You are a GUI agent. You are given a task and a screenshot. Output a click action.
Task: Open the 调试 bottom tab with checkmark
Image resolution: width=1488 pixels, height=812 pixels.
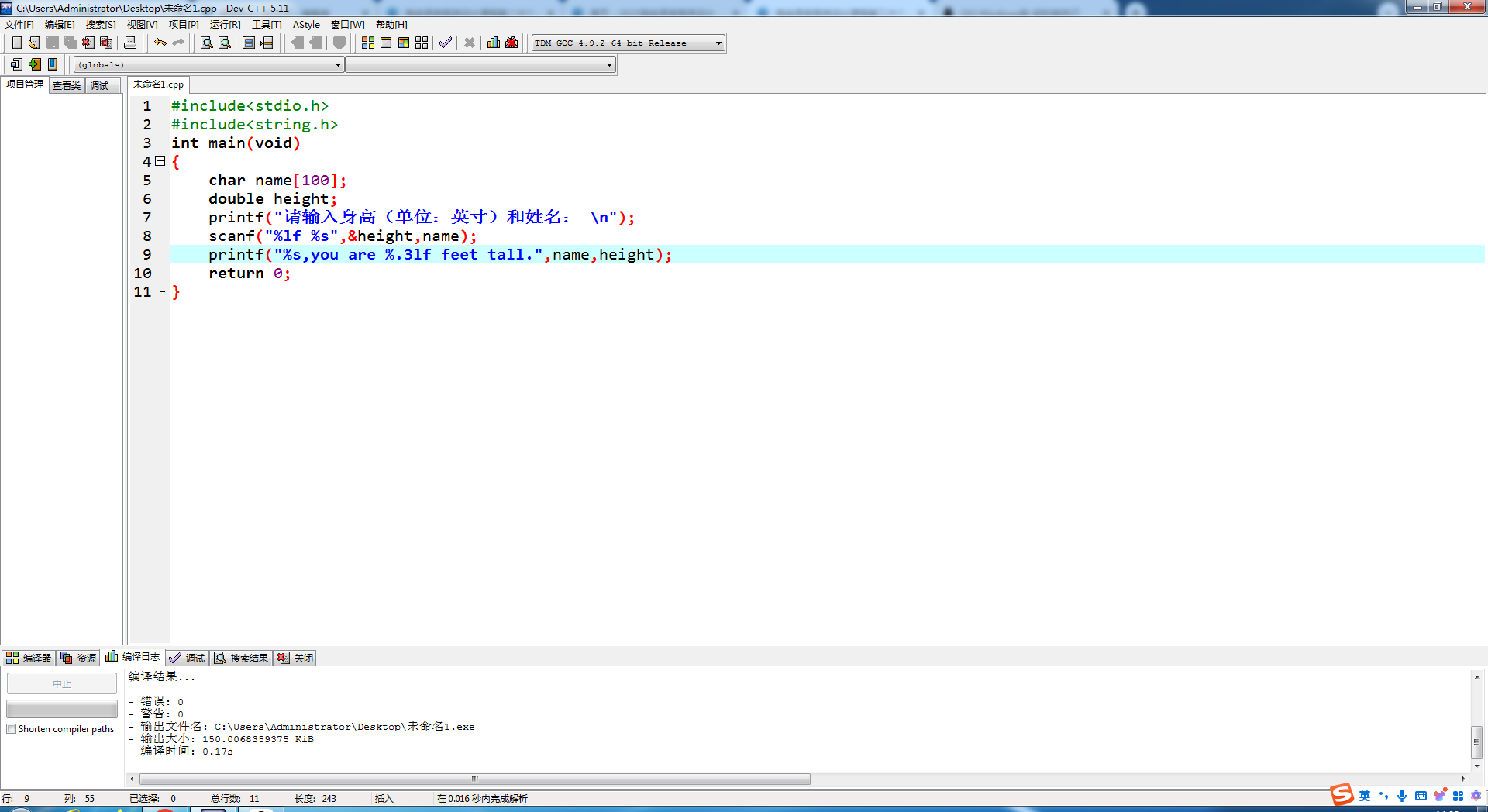coord(187,658)
